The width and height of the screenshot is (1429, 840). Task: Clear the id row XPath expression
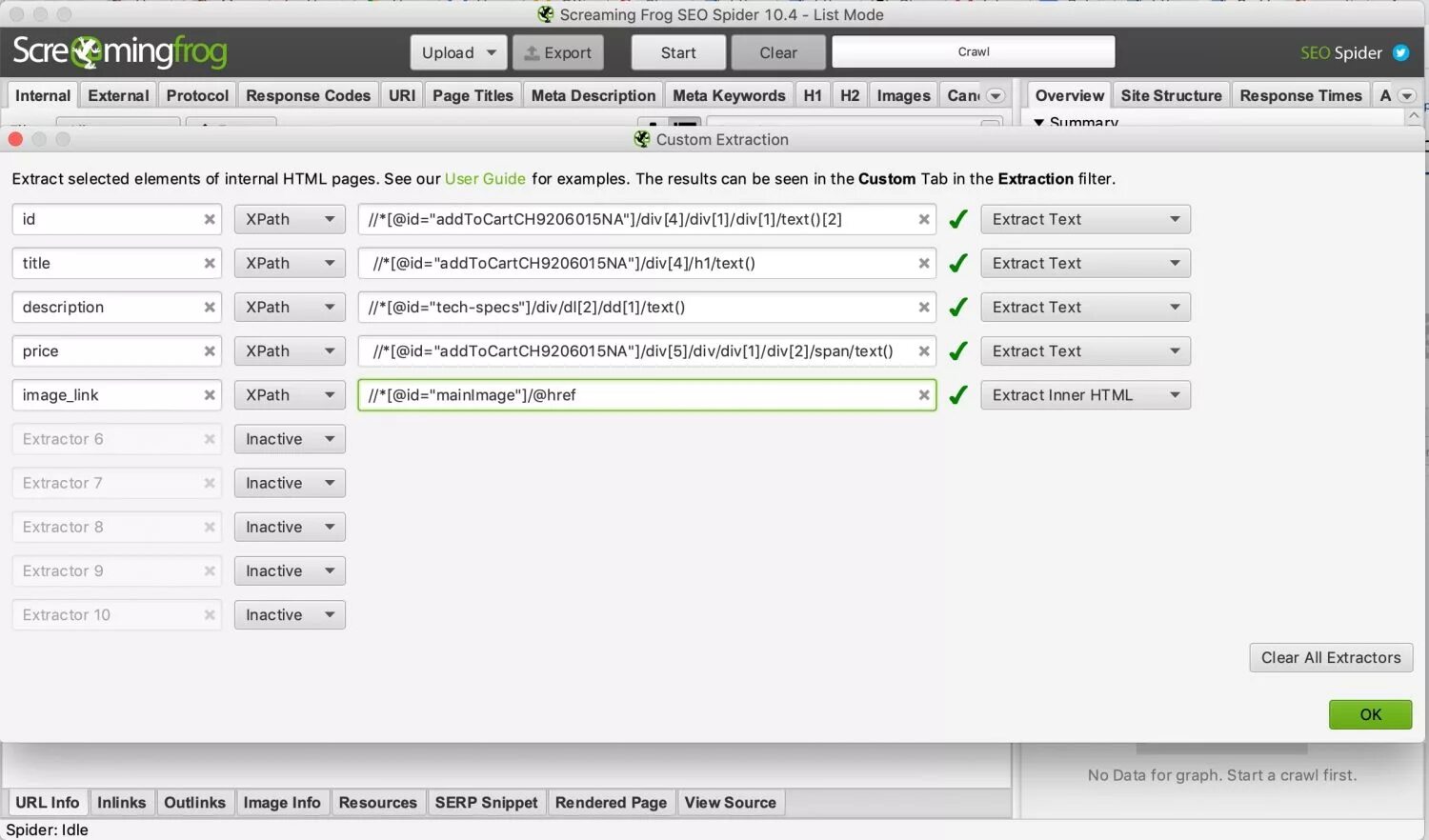(x=924, y=219)
